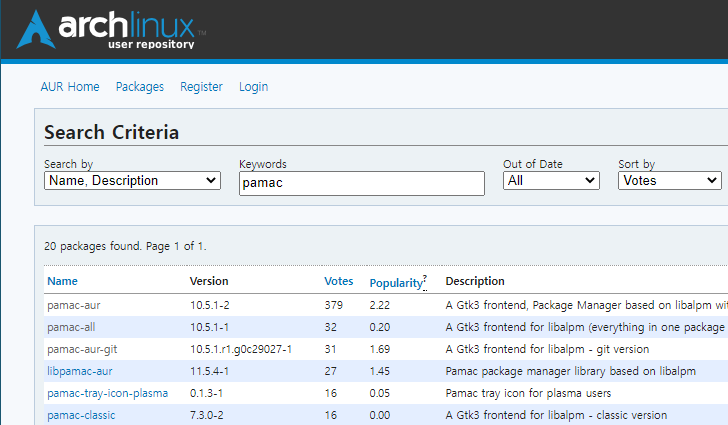Click description 'Pamac tray icon for plasma users'

528,393
